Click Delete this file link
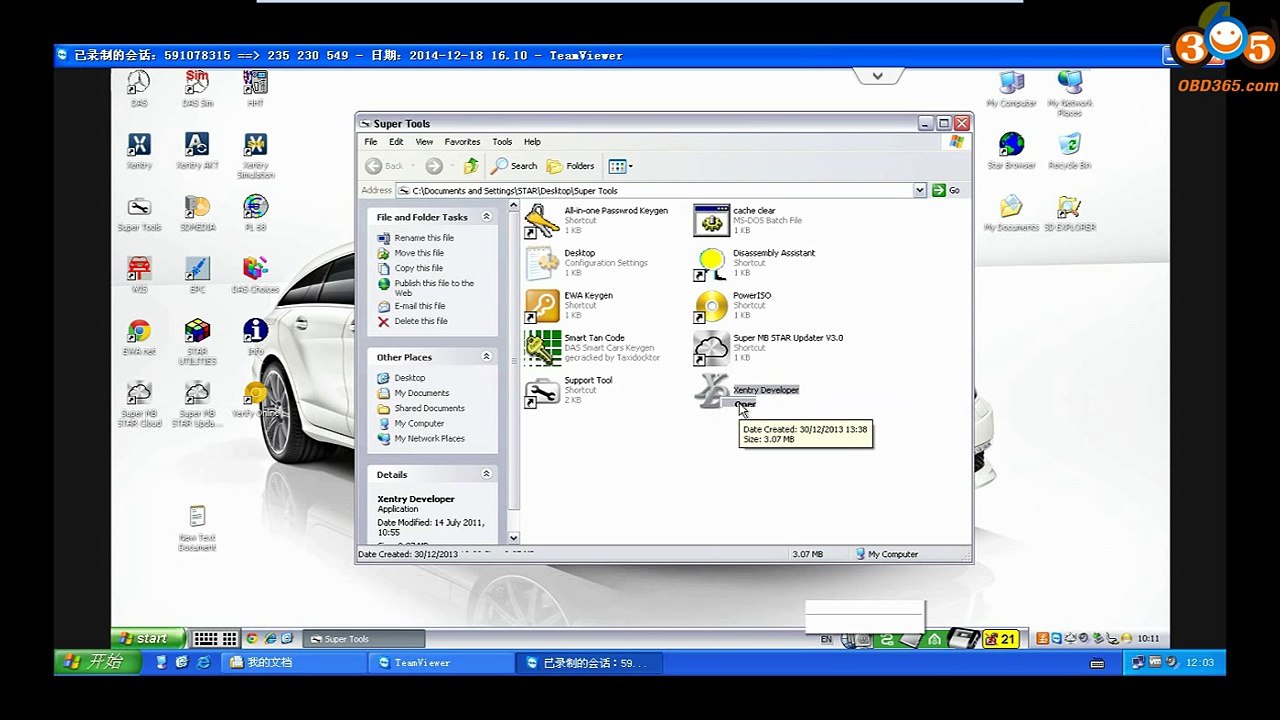This screenshot has height=720, width=1280. (421, 321)
